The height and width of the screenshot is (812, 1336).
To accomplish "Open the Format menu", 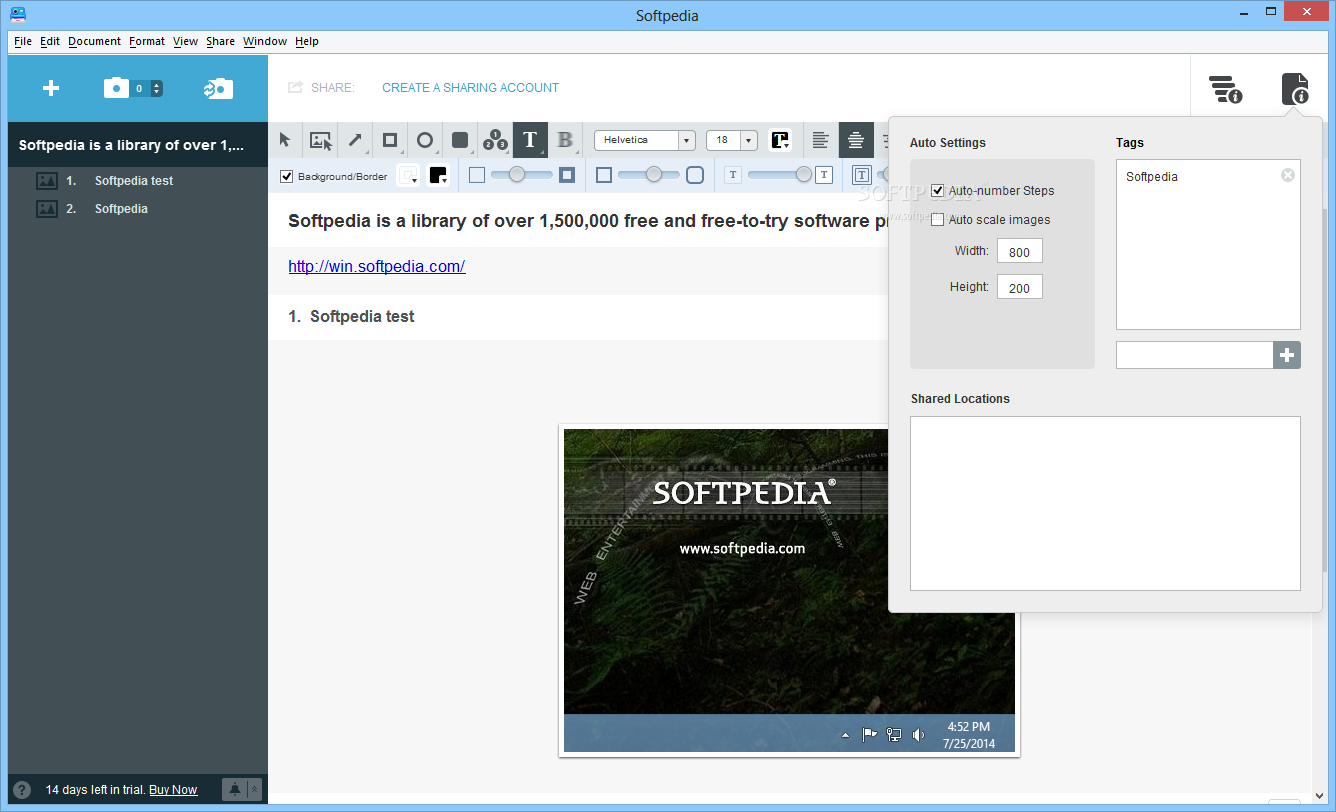I will pos(147,41).
